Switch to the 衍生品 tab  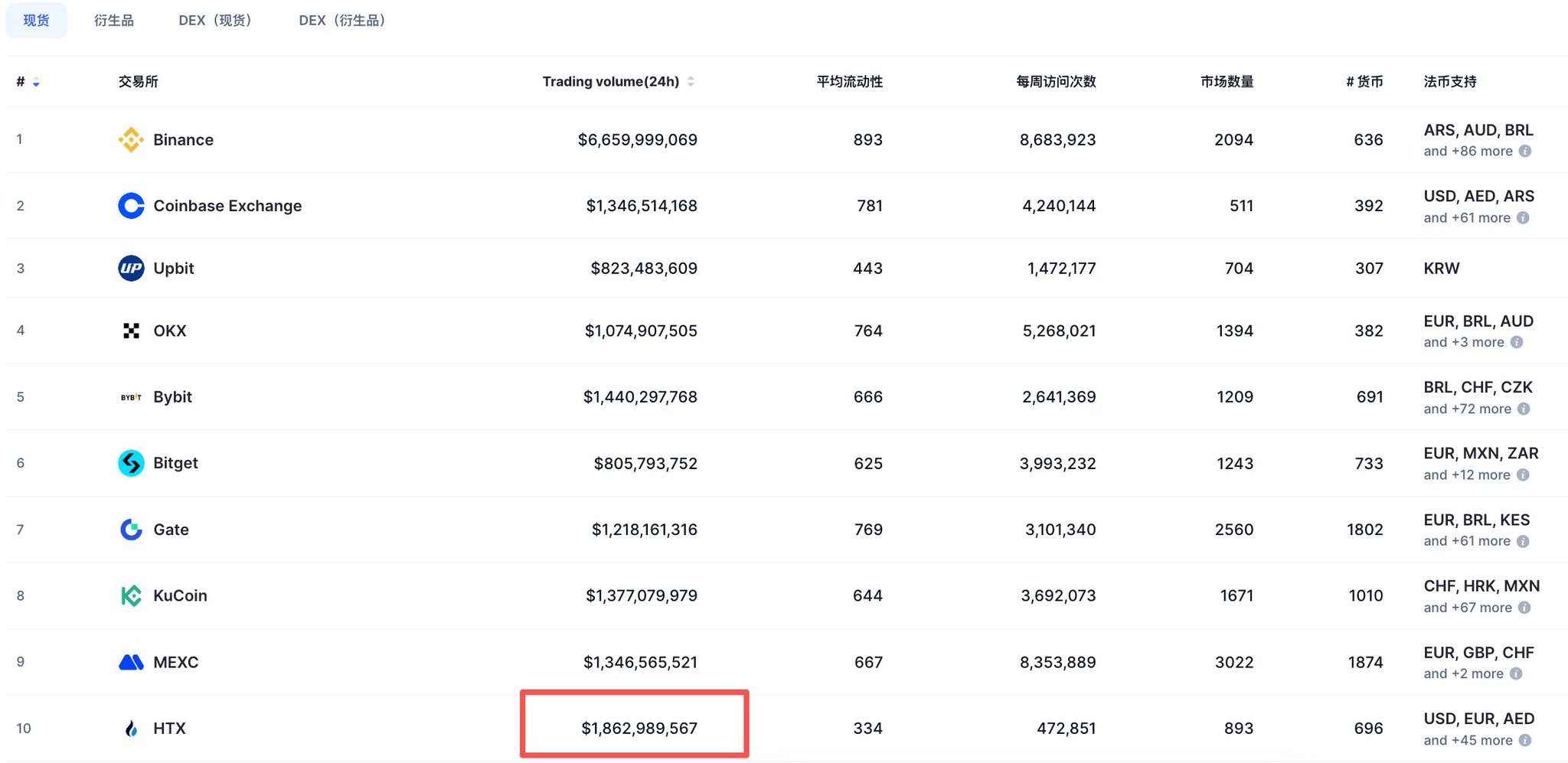coord(114,21)
